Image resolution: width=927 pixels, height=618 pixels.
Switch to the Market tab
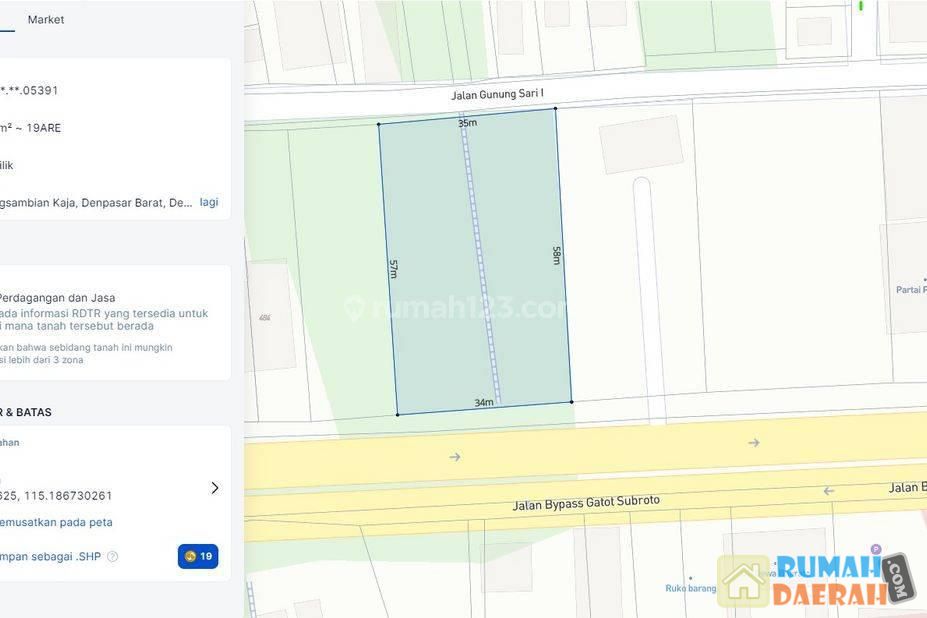46,20
